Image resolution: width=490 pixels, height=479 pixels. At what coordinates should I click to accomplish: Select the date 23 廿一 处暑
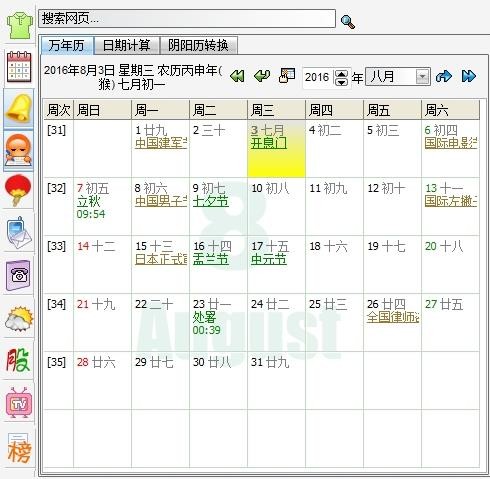218,323
